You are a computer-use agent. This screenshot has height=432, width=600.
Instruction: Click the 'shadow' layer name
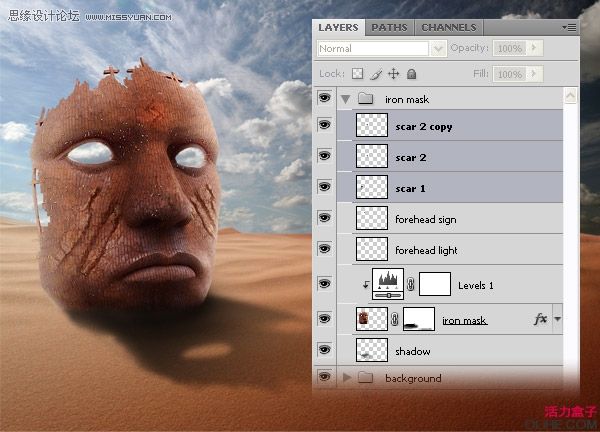coord(412,351)
